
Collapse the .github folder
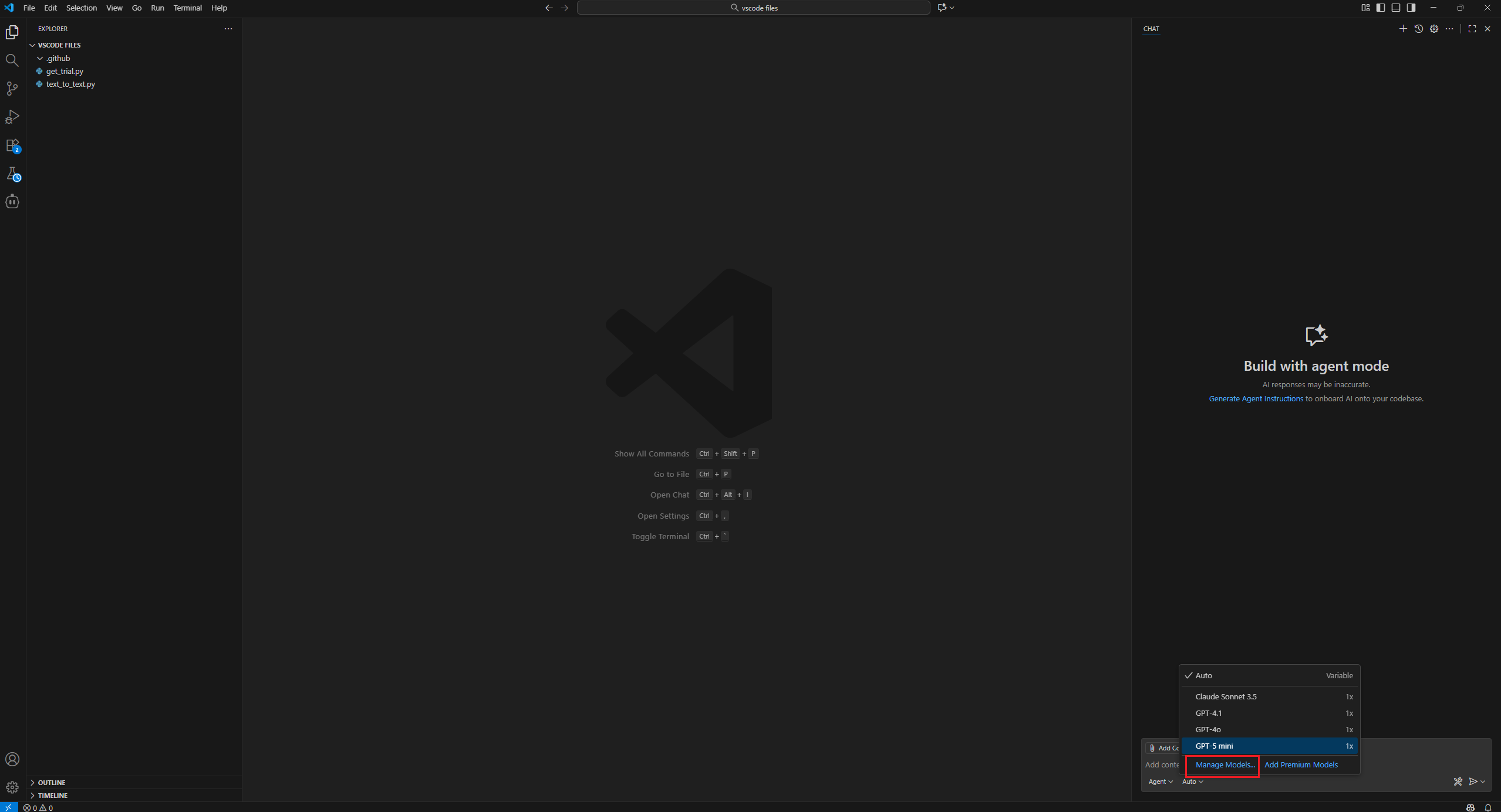tap(58, 58)
